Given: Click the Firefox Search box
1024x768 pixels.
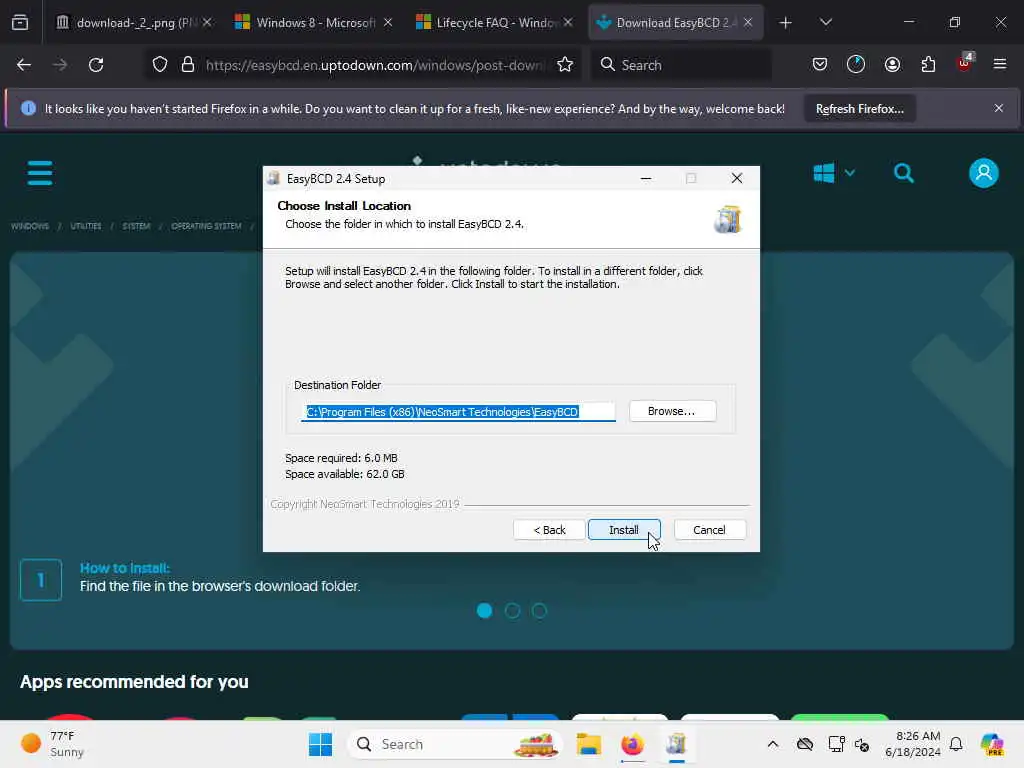Looking at the screenshot, I should pyautogui.click(x=681, y=65).
